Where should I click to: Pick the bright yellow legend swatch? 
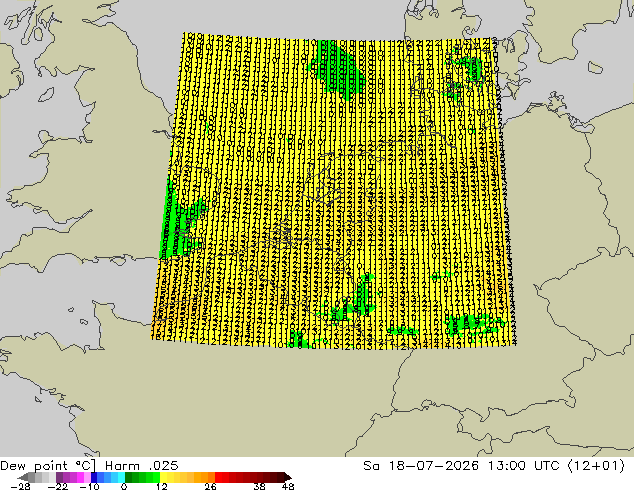coord(163,477)
